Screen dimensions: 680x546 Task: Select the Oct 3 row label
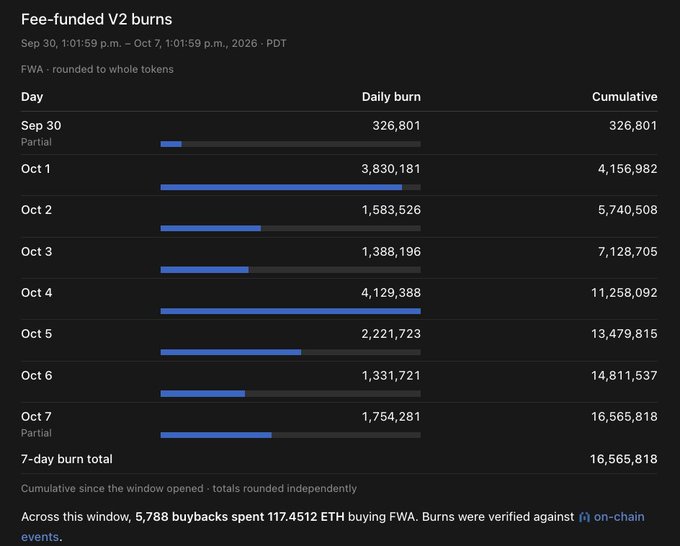pyautogui.click(x=36, y=252)
